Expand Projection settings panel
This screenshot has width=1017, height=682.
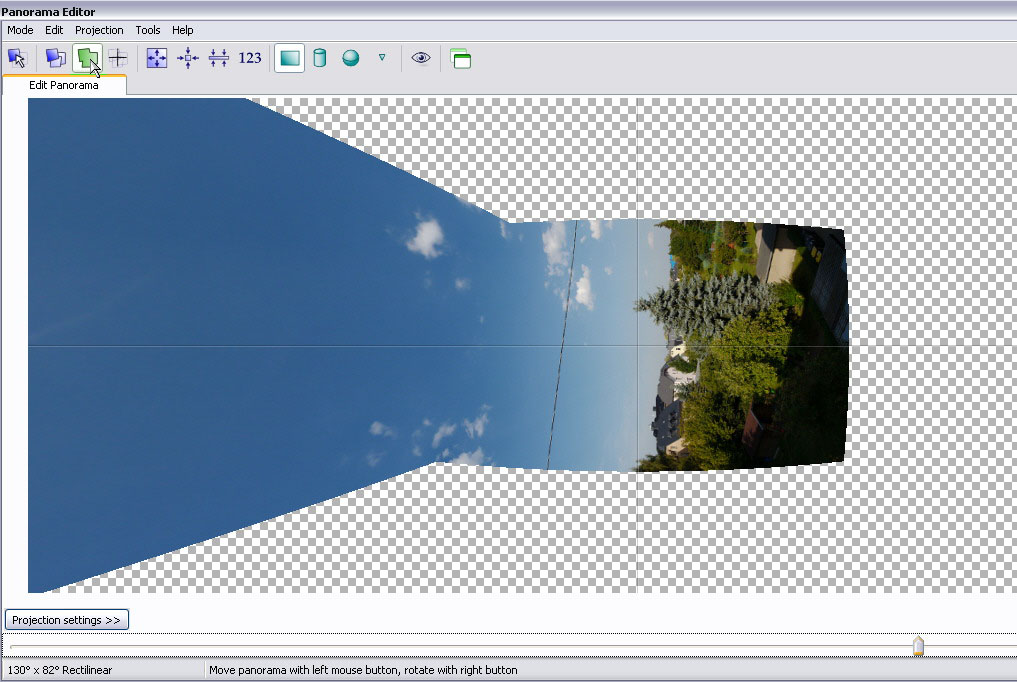click(67, 620)
